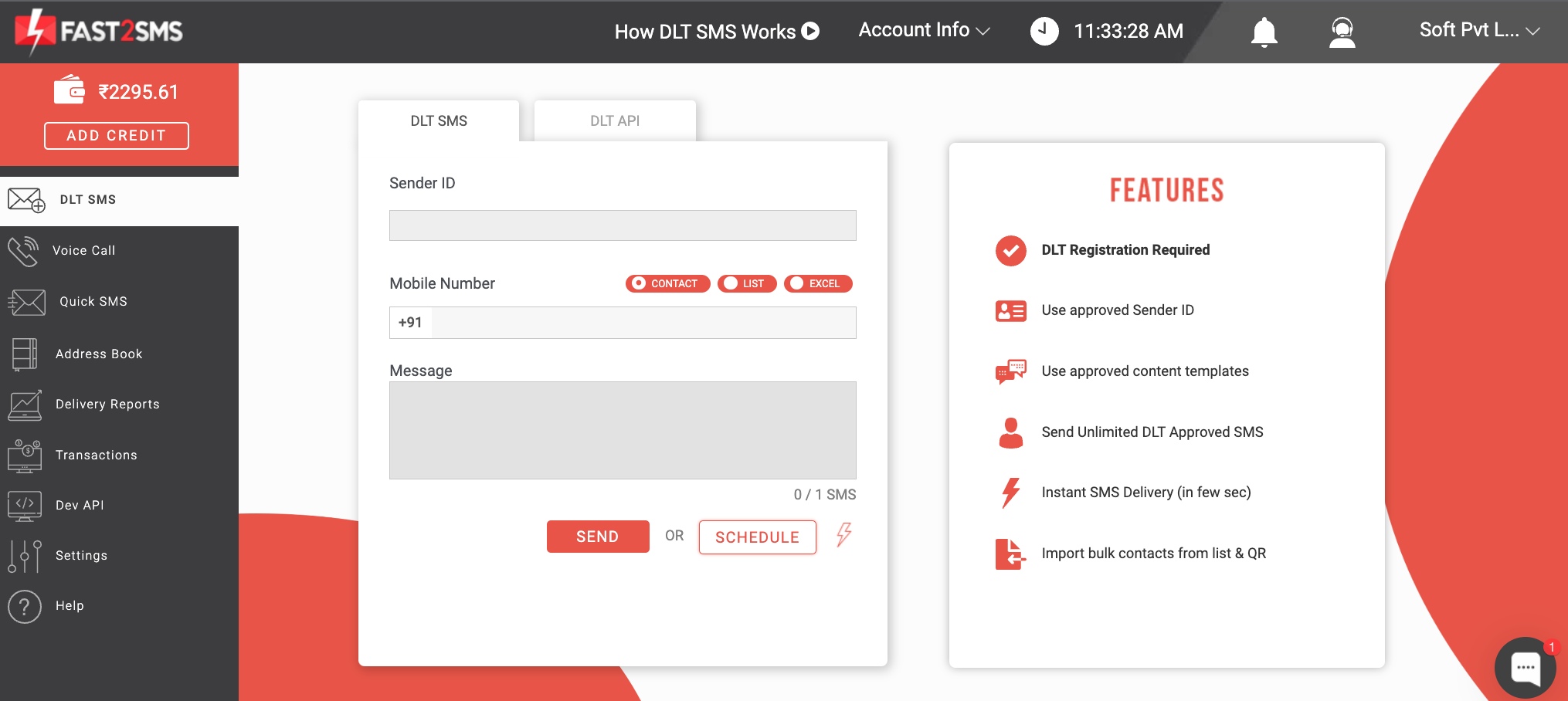The width and height of the screenshot is (1568, 701).
Task: Open the notifications bell
Action: 1264,32
